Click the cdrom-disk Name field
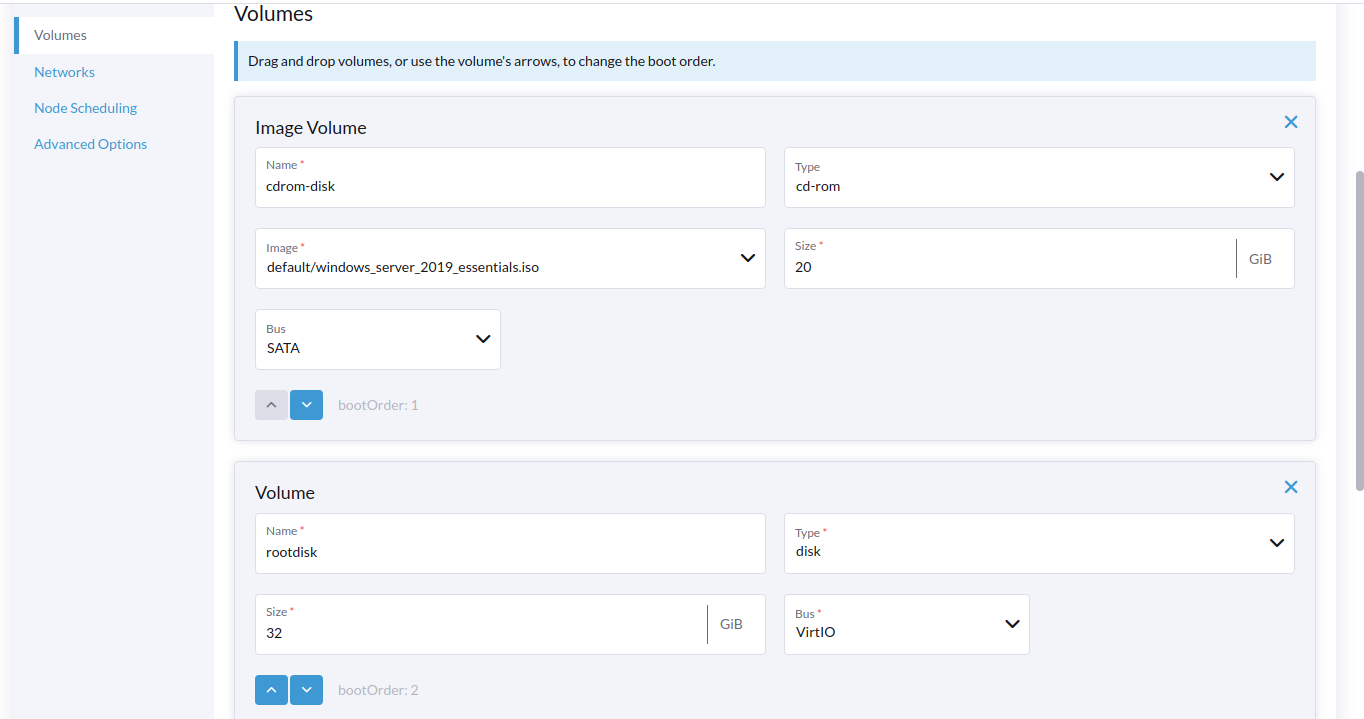This screenshot has height=719, width=1364. point(510,178)
